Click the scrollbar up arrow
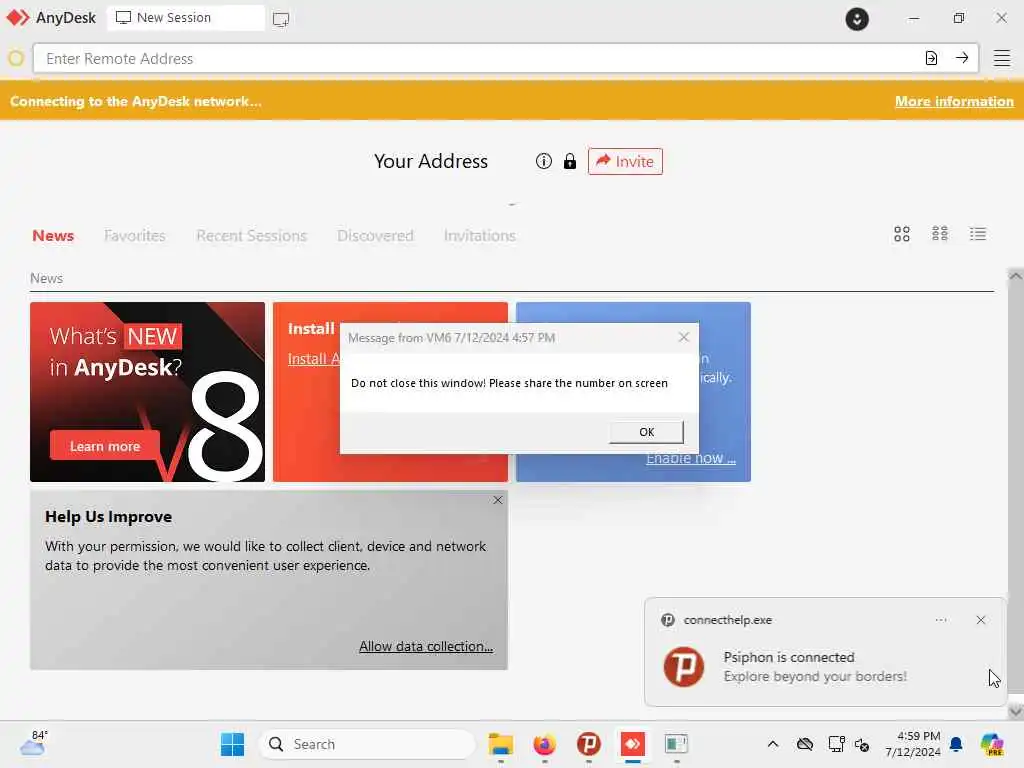Screen dimensions: 1024x768 pyautogui.click(x=1015, y=276)
